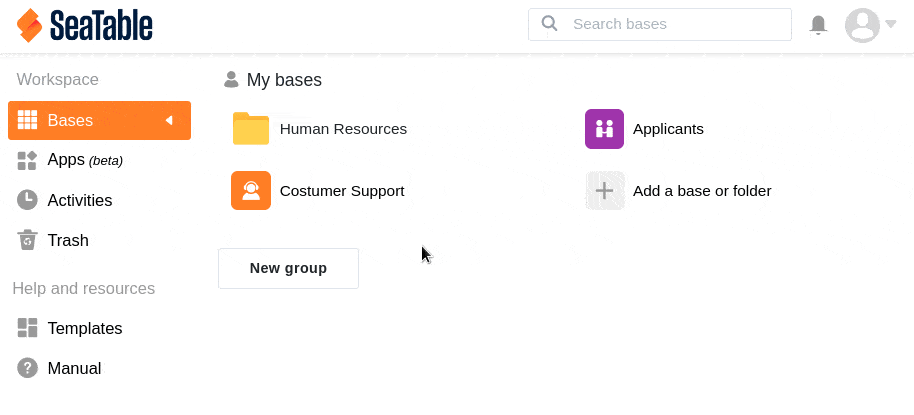
Task: Open Templates from Help section
Action: [84, 328]
